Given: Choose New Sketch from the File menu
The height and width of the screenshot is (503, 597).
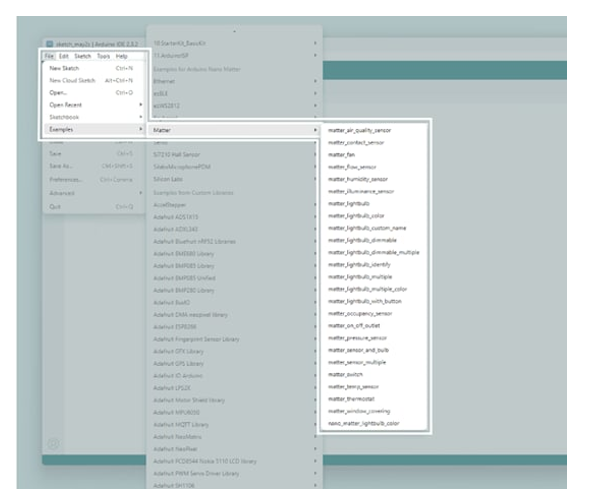Looking at the screenshot, I should 94,69.
